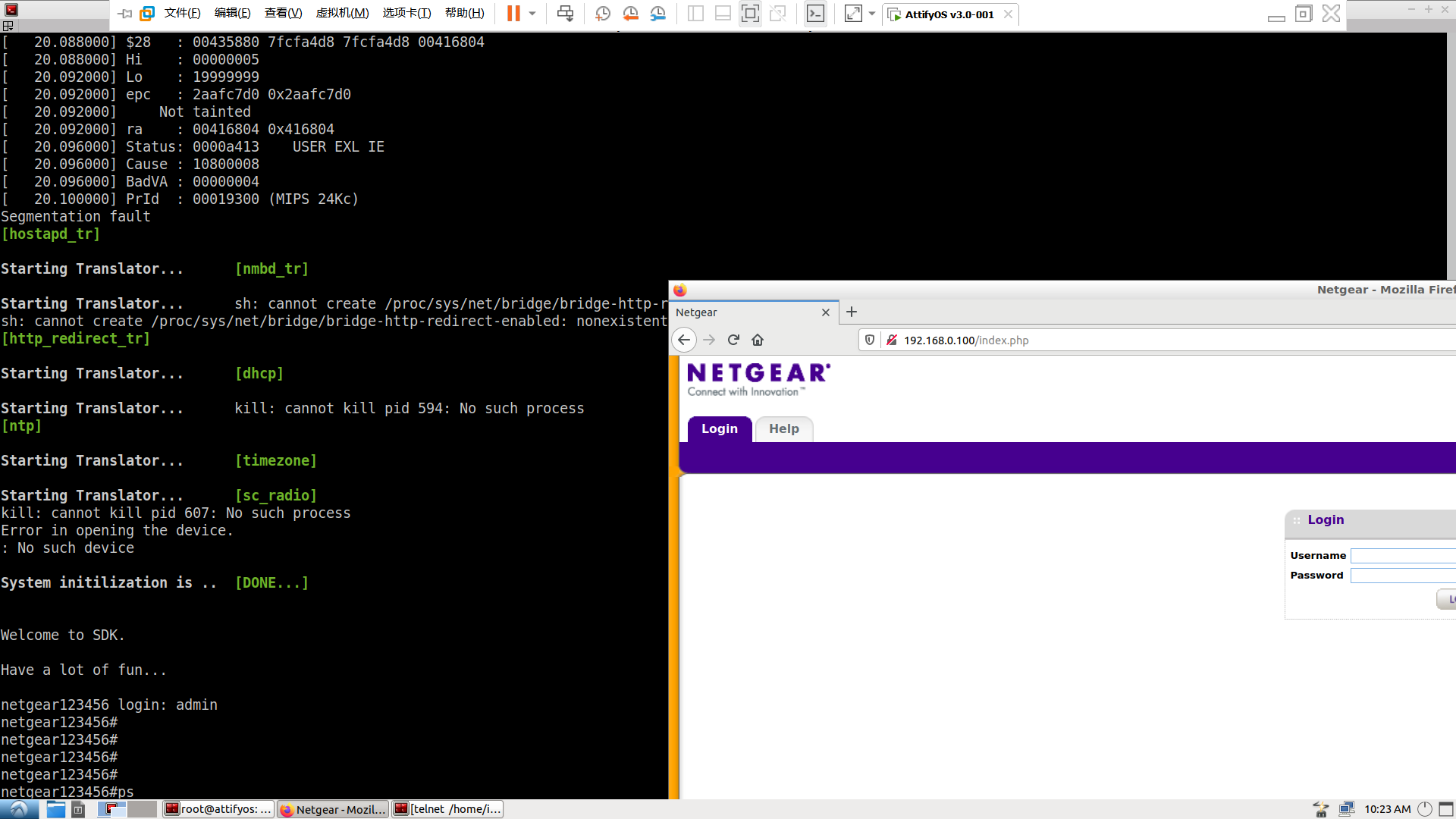The image size is (1456, 819).
Task: Toggle full screen mode icon
Action: (750, 14)
